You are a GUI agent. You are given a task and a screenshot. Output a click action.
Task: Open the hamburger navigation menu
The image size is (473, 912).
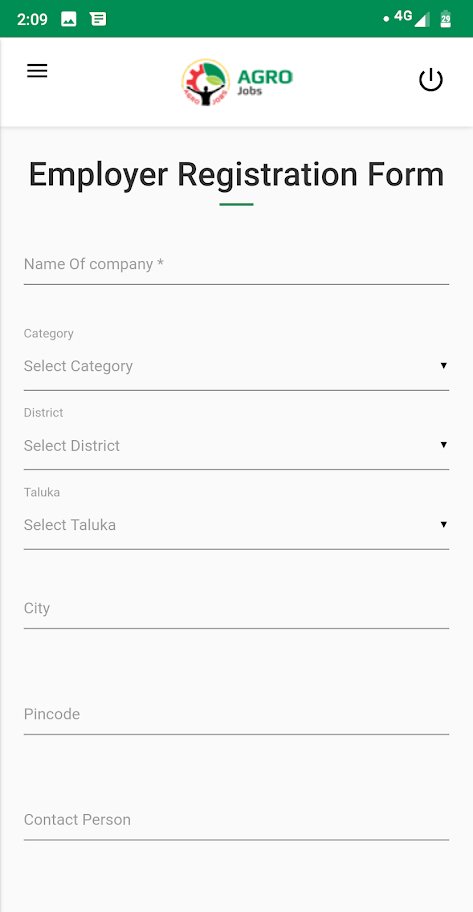point(37,71)
